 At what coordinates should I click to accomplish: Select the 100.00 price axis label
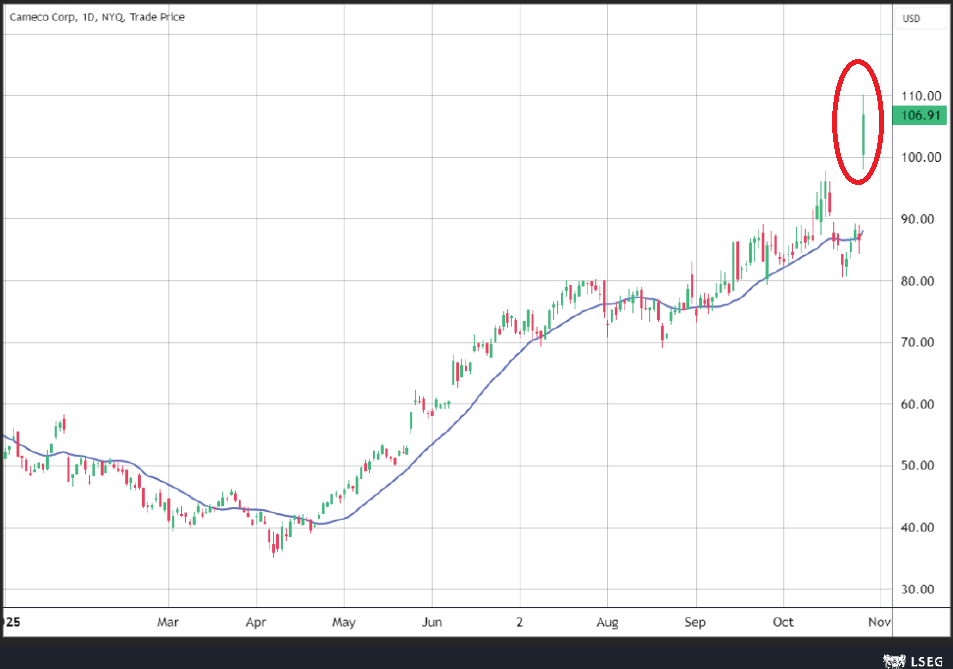tap(921, 157)
